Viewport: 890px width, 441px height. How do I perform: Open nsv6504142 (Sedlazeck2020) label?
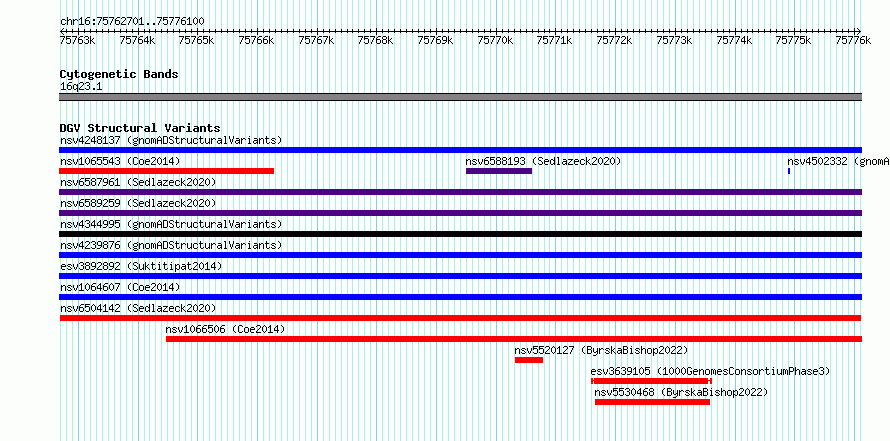pos(138,308)
